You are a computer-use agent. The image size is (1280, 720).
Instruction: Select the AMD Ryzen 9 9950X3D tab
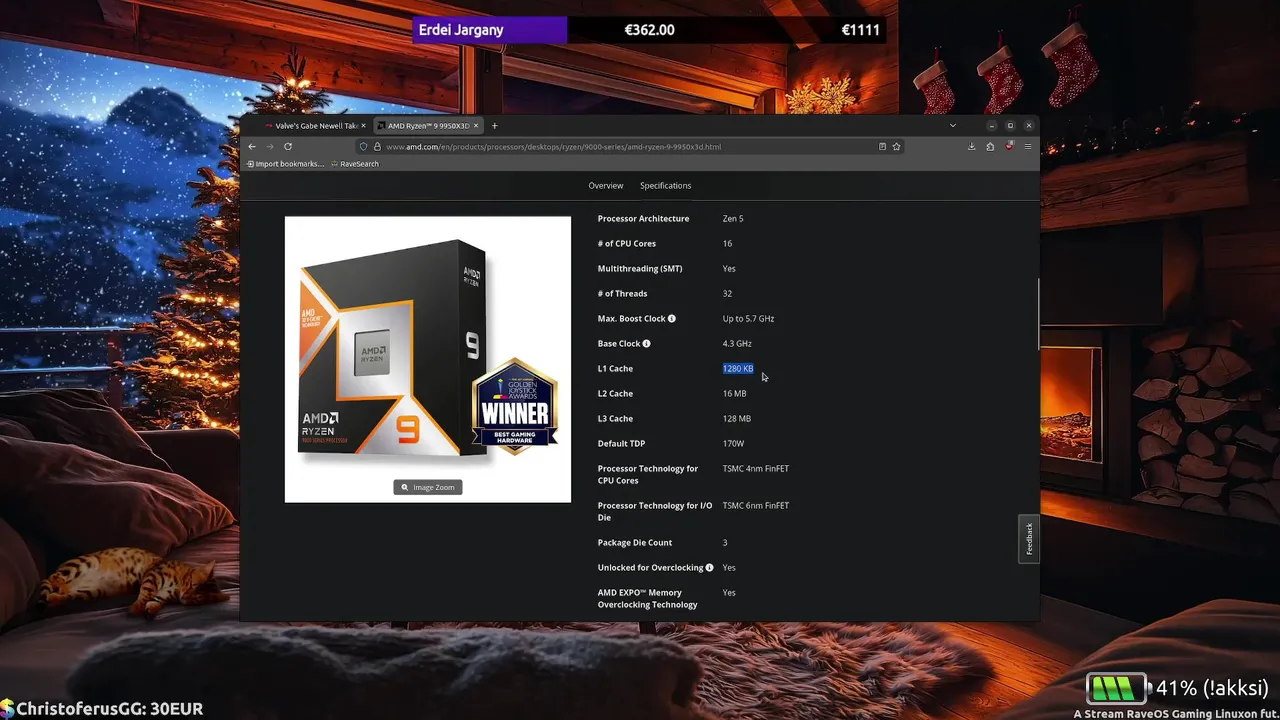[428, 126]
